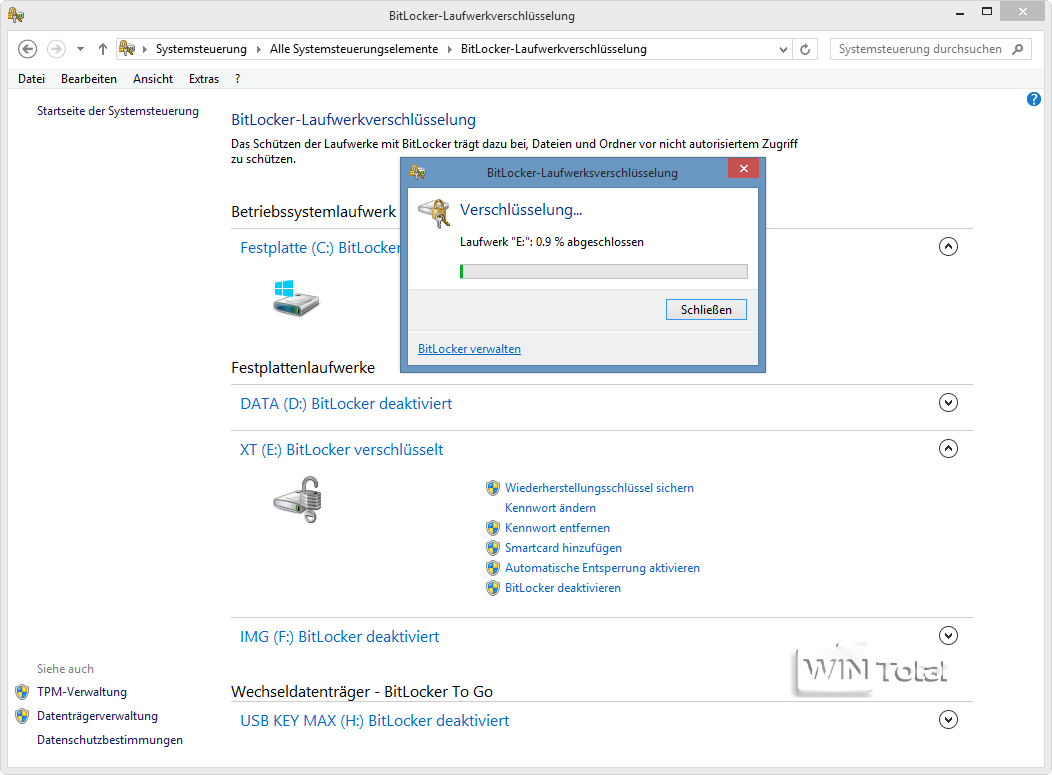Open Datenträgerverwaltung link
Image resolution: width=1052 pixels, height=775 pixels.
[97, 716]
